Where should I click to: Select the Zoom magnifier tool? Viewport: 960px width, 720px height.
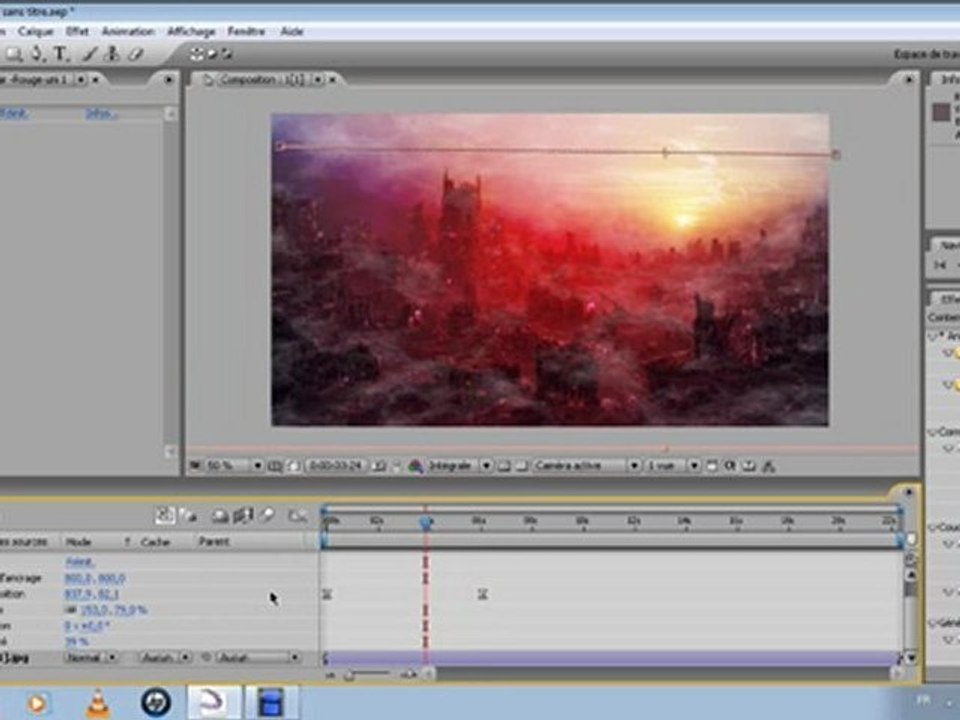pos(14,54)
